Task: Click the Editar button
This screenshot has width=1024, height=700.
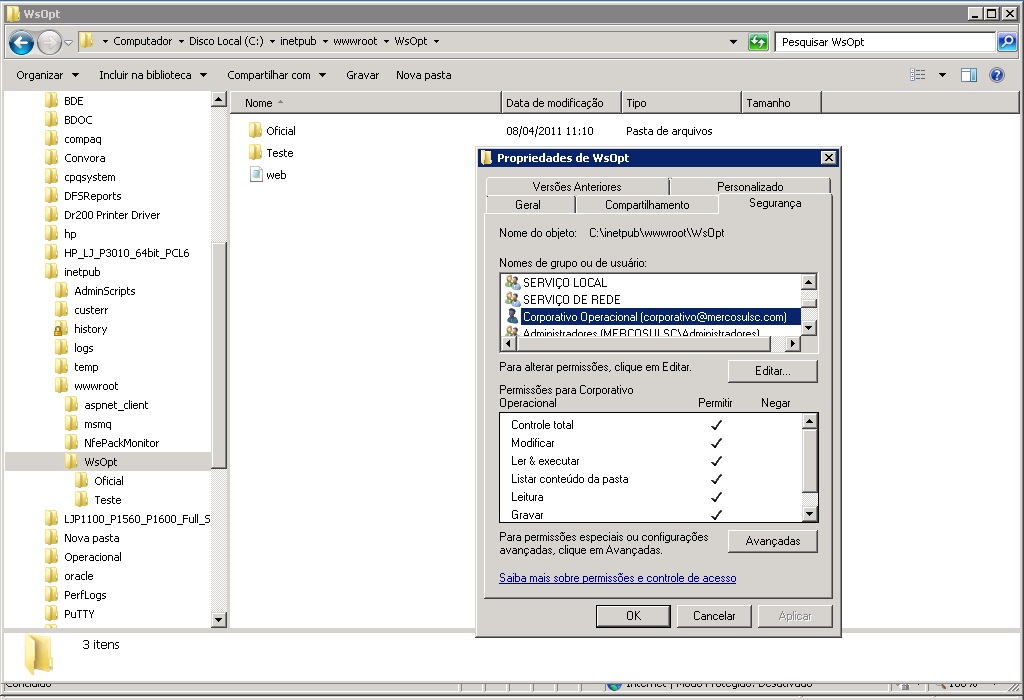Action: pyautogui.click(x=772, y=371)
